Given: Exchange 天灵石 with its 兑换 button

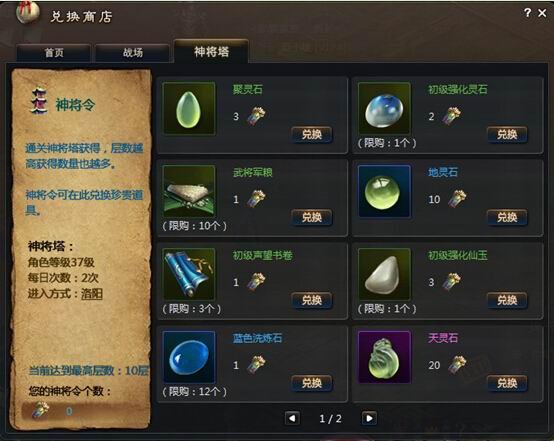Looking at the screenshot, I should [507, 383].
